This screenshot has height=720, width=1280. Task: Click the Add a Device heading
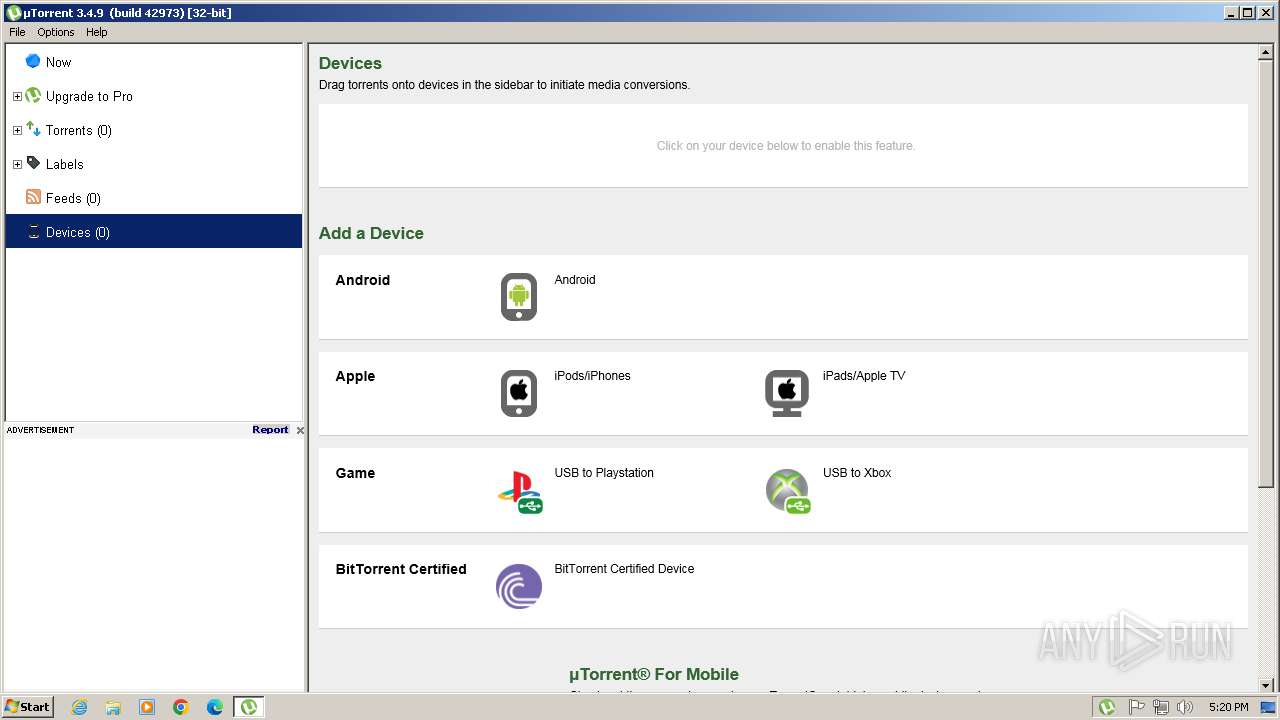click(371, 233)
